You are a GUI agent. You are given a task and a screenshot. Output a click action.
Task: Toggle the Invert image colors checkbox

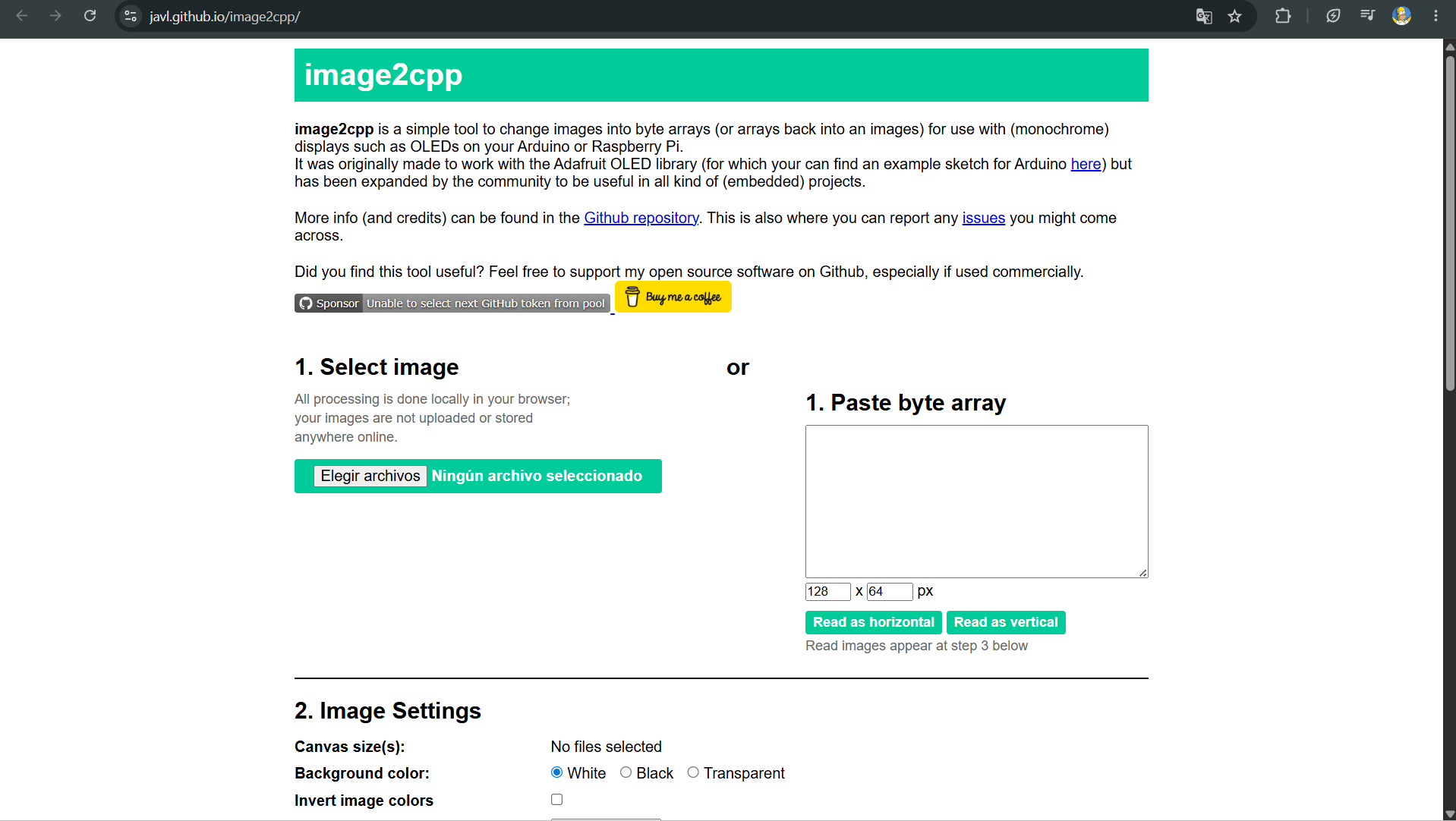557,800
